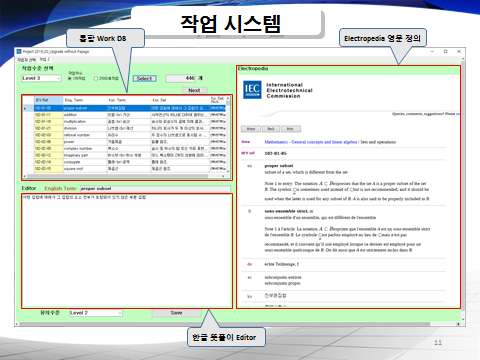Image resolution: width=480 pixels, height=360 pixels.
Task: Switch to the first tab in tab strip
Action: [x=27, y=60]
